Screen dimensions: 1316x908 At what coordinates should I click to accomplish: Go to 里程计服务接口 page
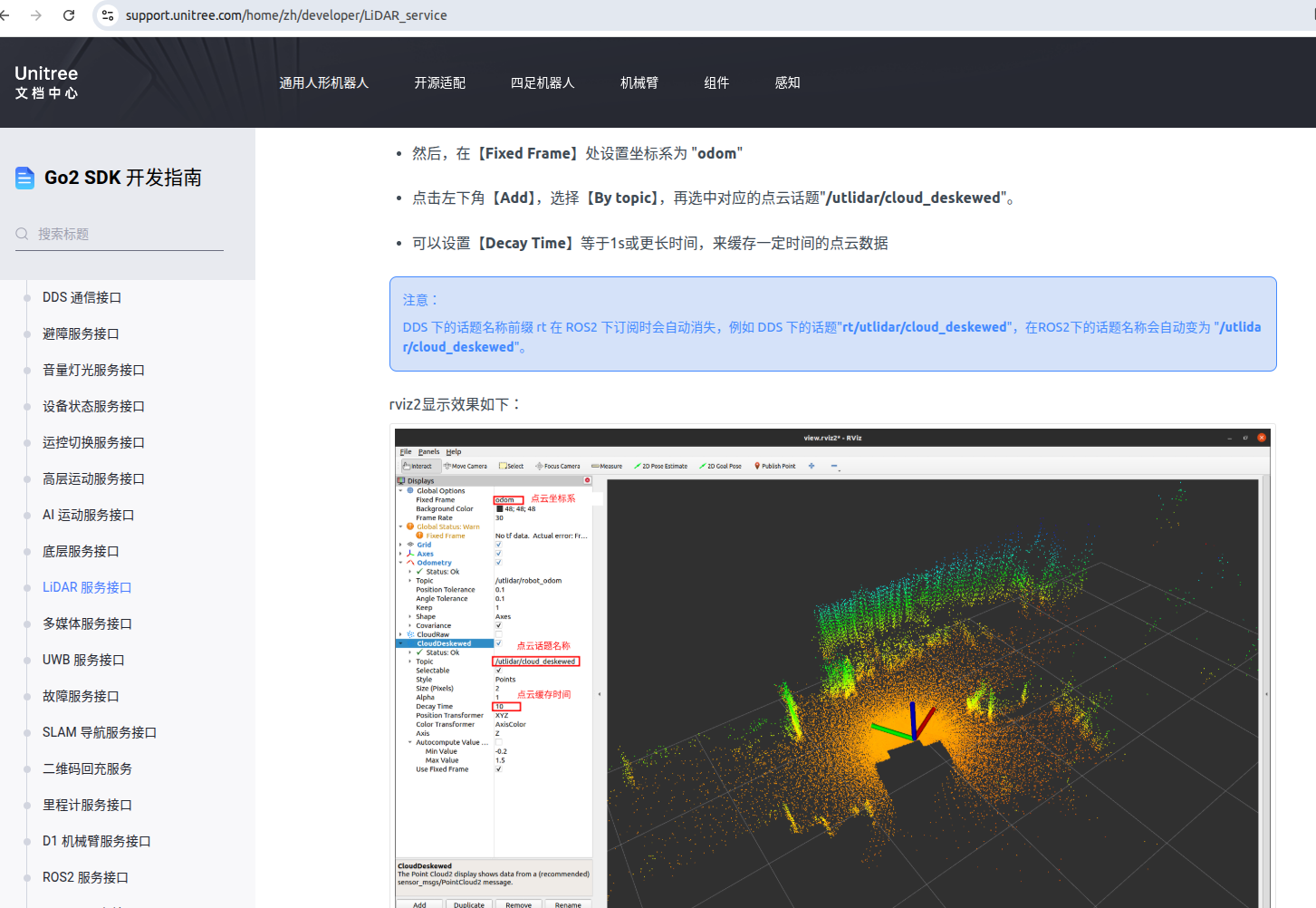[x=87, y=805]
